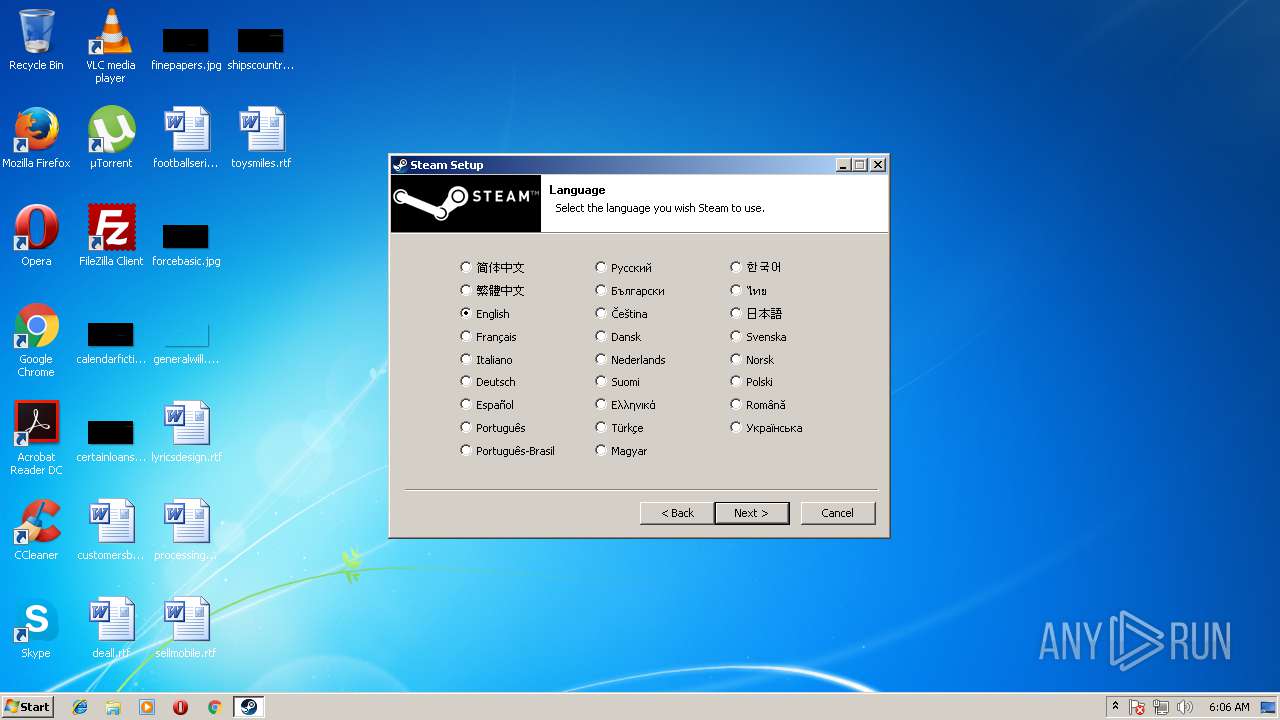Open Chrome from the taskbar
The height and width of the screenshot is (720, 1280).
[x=214, y=707]
